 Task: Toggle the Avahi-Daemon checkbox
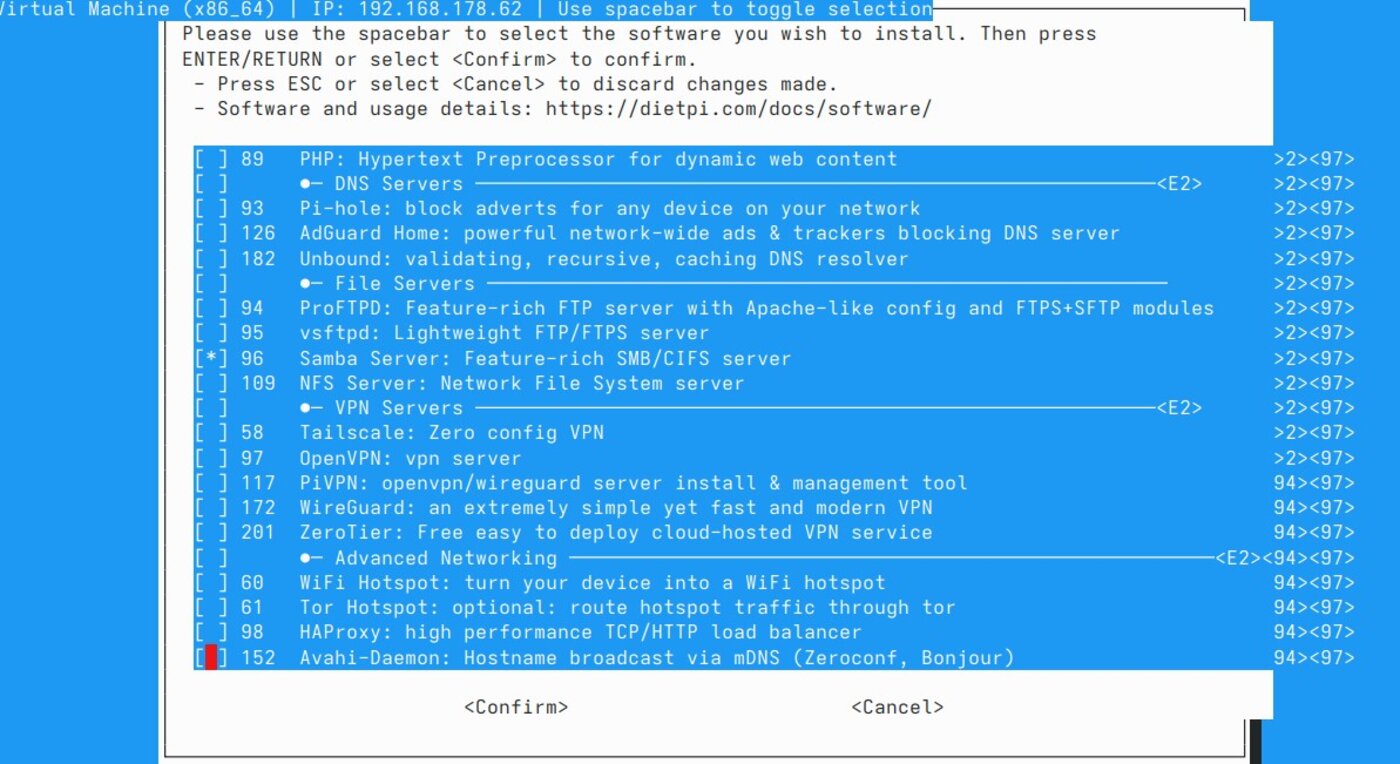pos(211,658)
